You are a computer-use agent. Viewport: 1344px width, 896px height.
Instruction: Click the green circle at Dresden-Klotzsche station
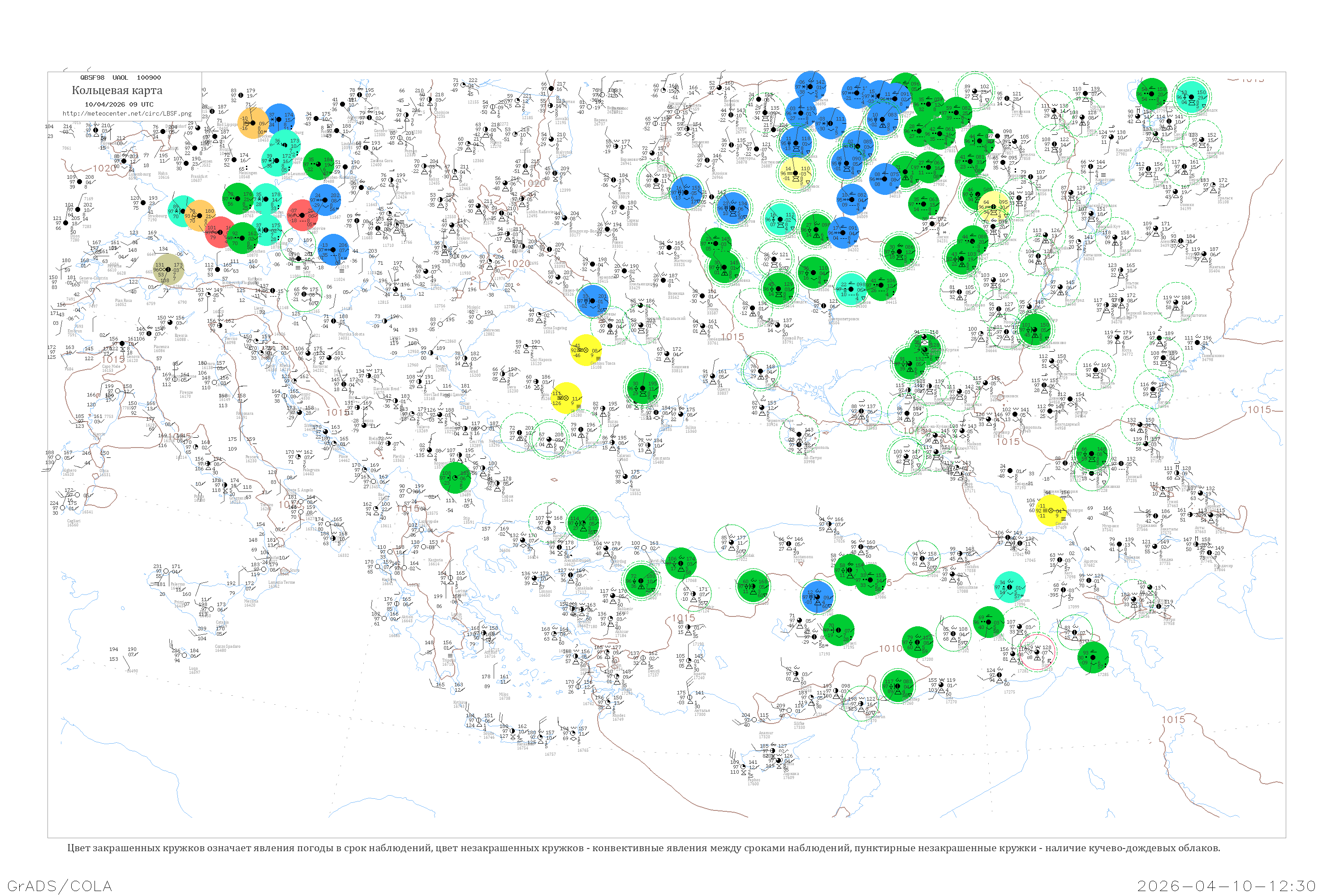[x=319, y=164]
